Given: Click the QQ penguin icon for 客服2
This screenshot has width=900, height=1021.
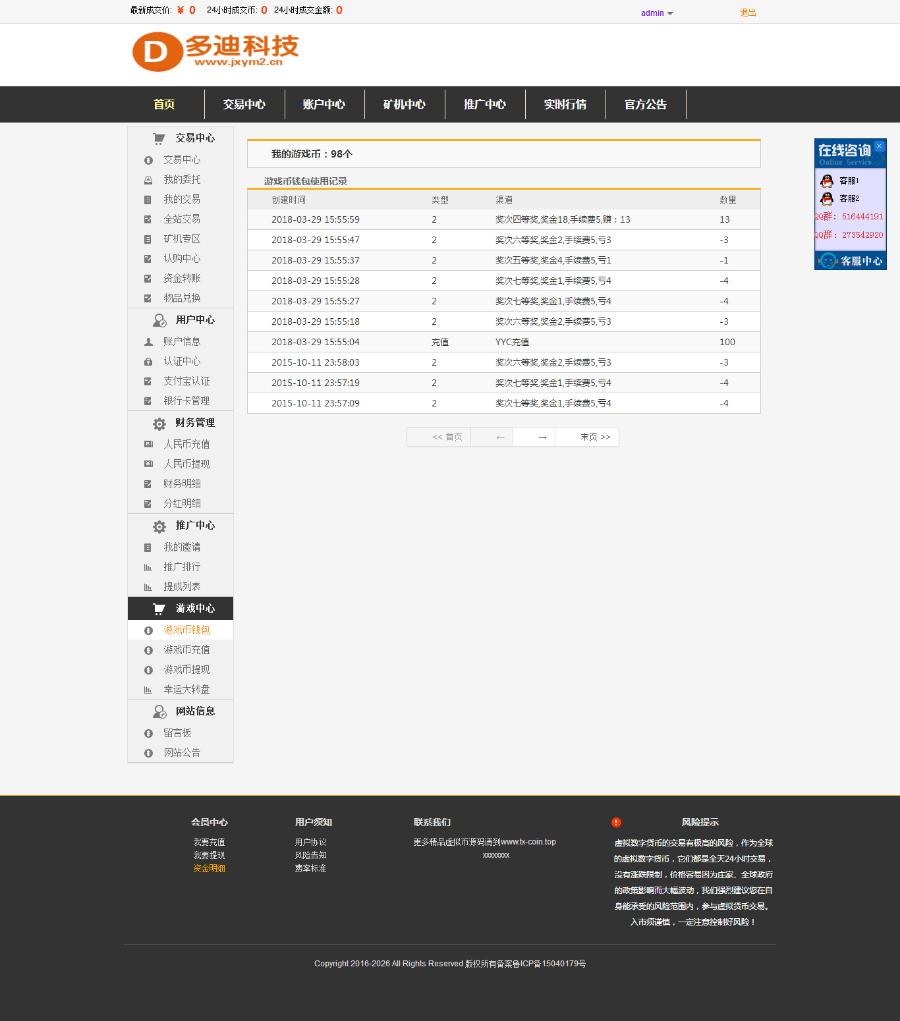Looking at the screenshot, I should pos(826,198).
